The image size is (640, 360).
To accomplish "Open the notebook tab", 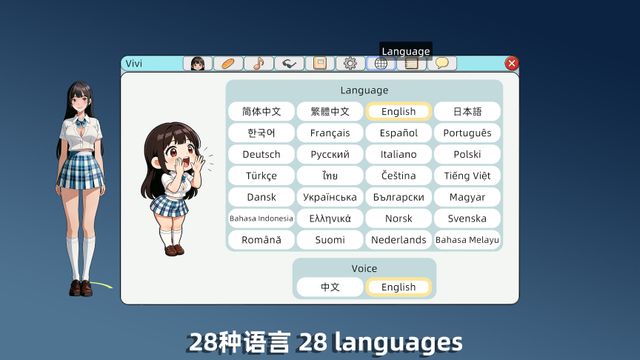I will [x=411, y=63].
